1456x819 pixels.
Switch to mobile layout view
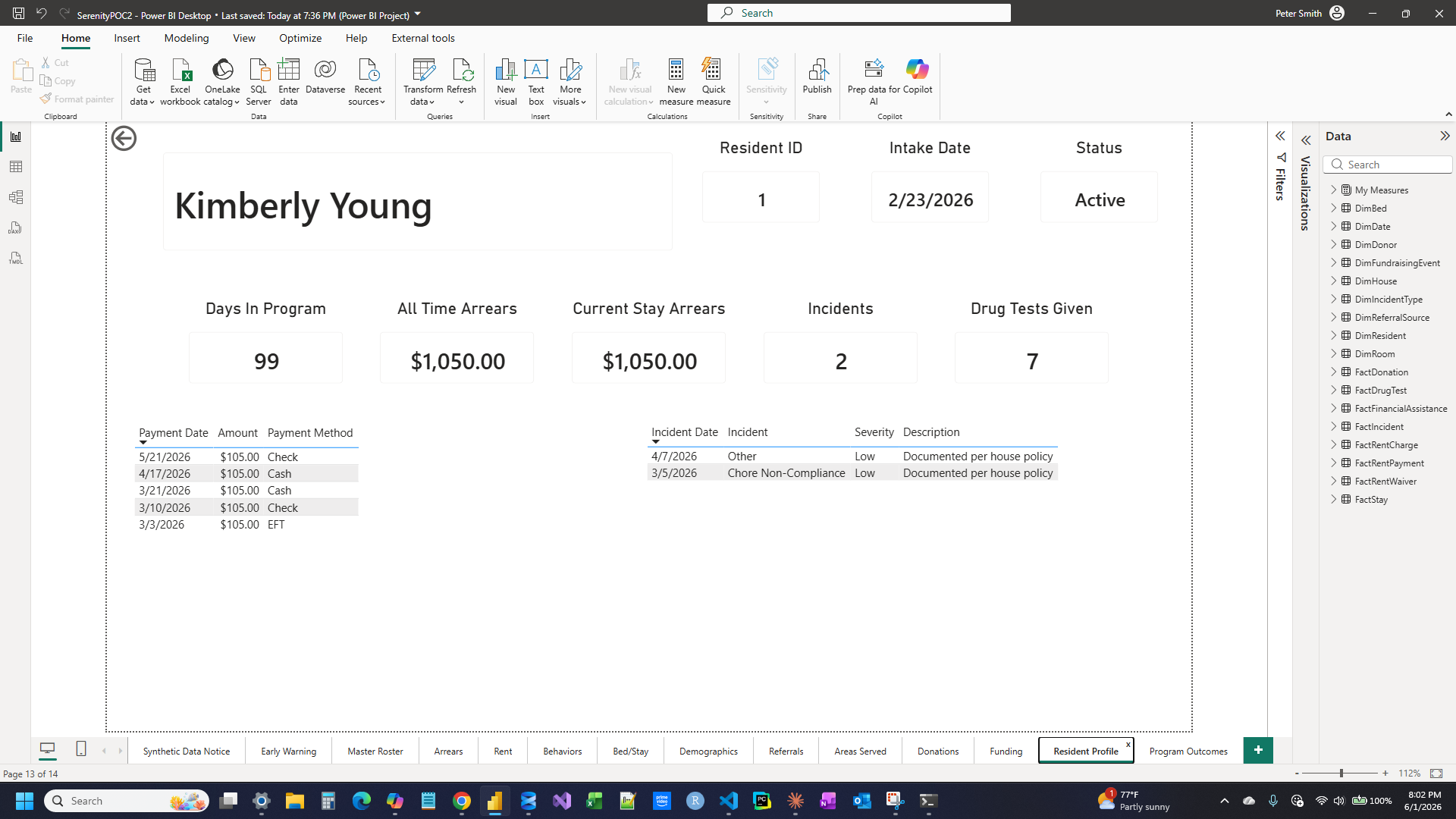coord(81,749)
